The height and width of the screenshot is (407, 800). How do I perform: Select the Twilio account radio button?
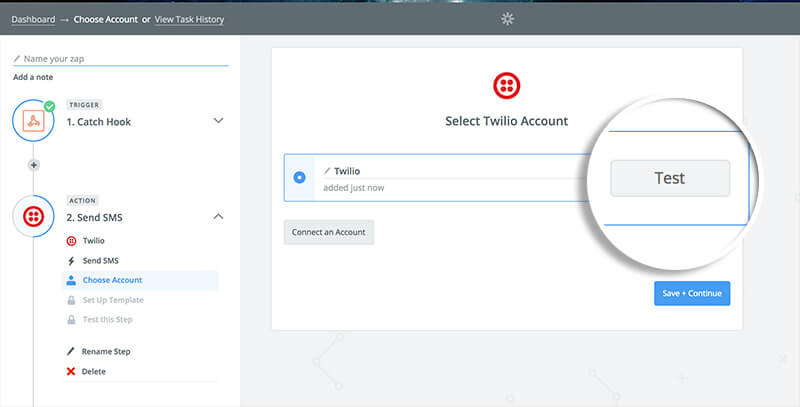(x=299, y=177)
